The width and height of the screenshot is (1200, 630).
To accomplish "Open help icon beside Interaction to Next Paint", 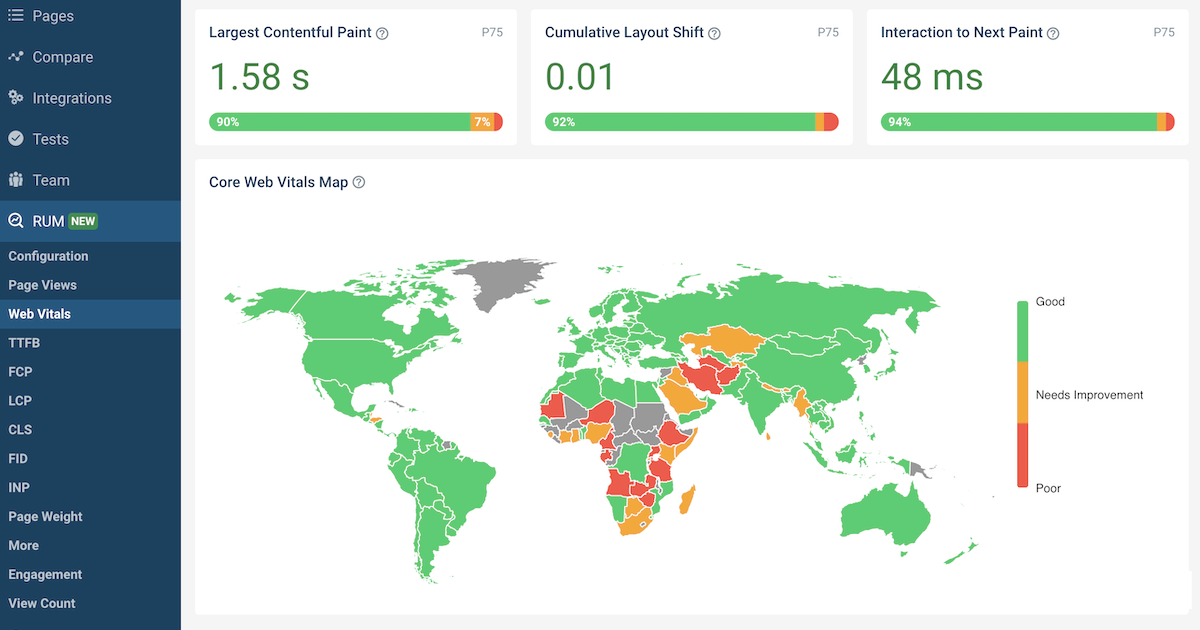I will [1053, 33].
